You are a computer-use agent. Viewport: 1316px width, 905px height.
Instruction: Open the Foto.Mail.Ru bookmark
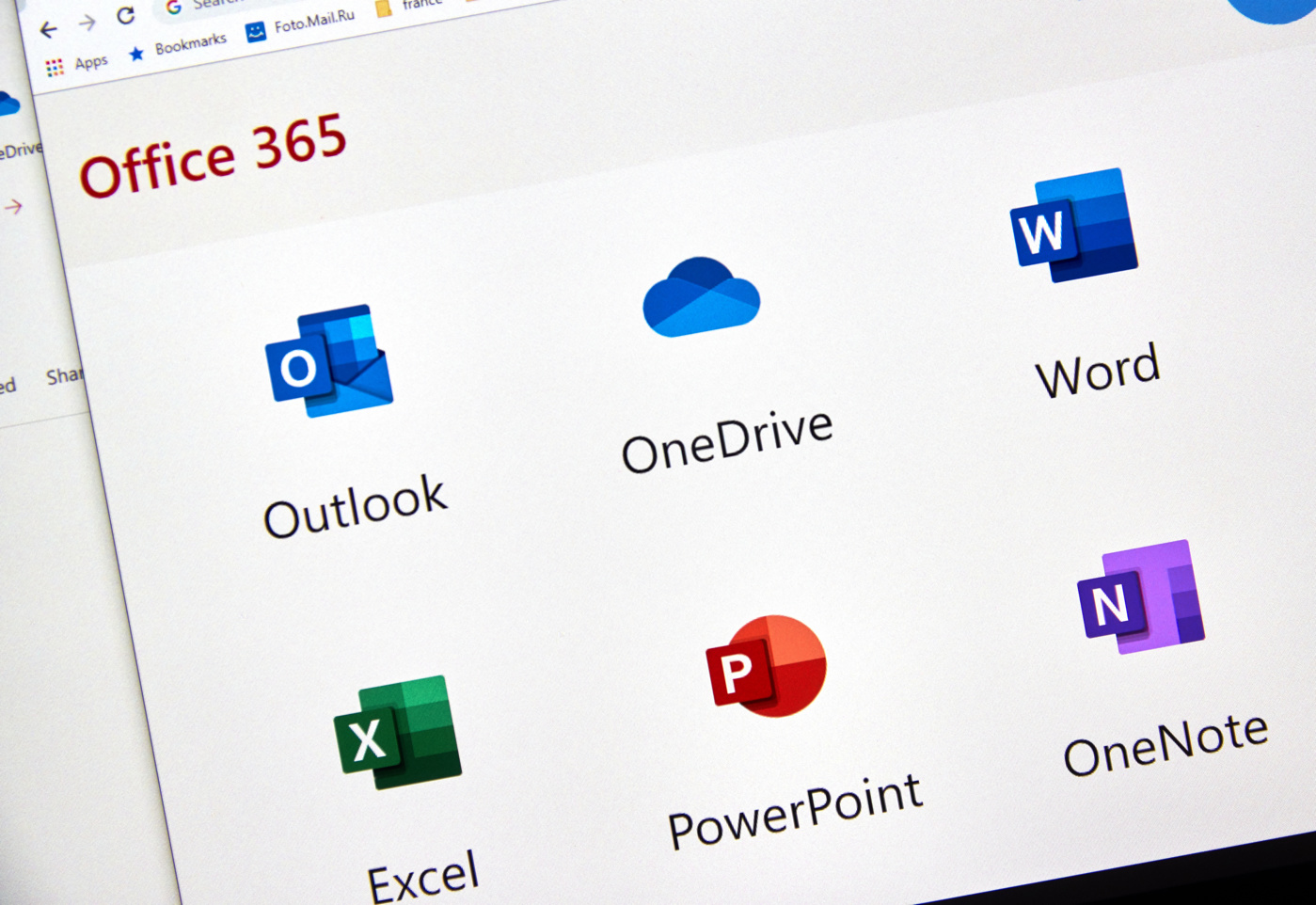tap(300, 24)
